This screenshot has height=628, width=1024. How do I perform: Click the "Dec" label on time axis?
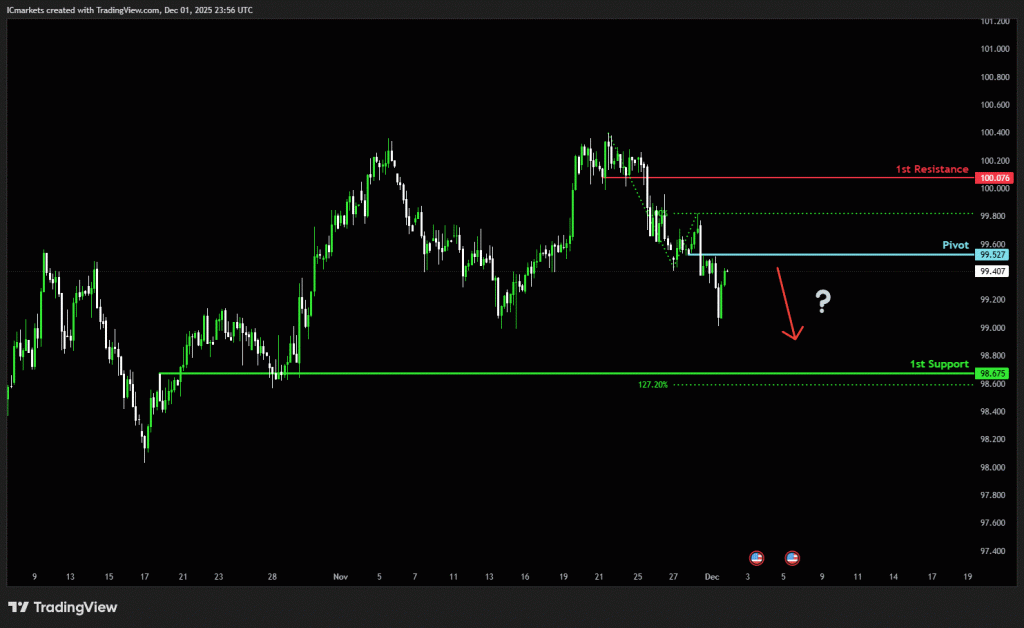pos(712,577)
